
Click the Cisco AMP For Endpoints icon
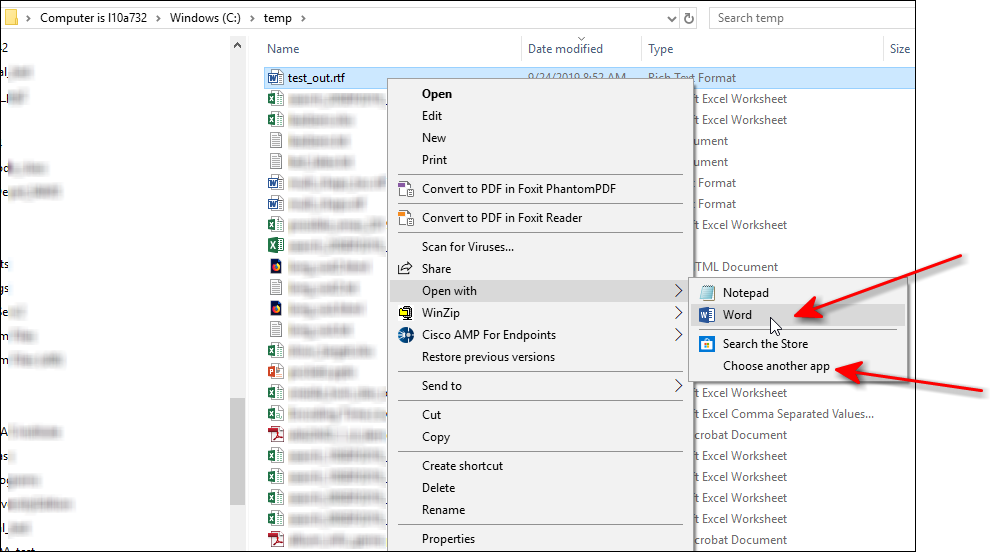[x=406, y=336]
